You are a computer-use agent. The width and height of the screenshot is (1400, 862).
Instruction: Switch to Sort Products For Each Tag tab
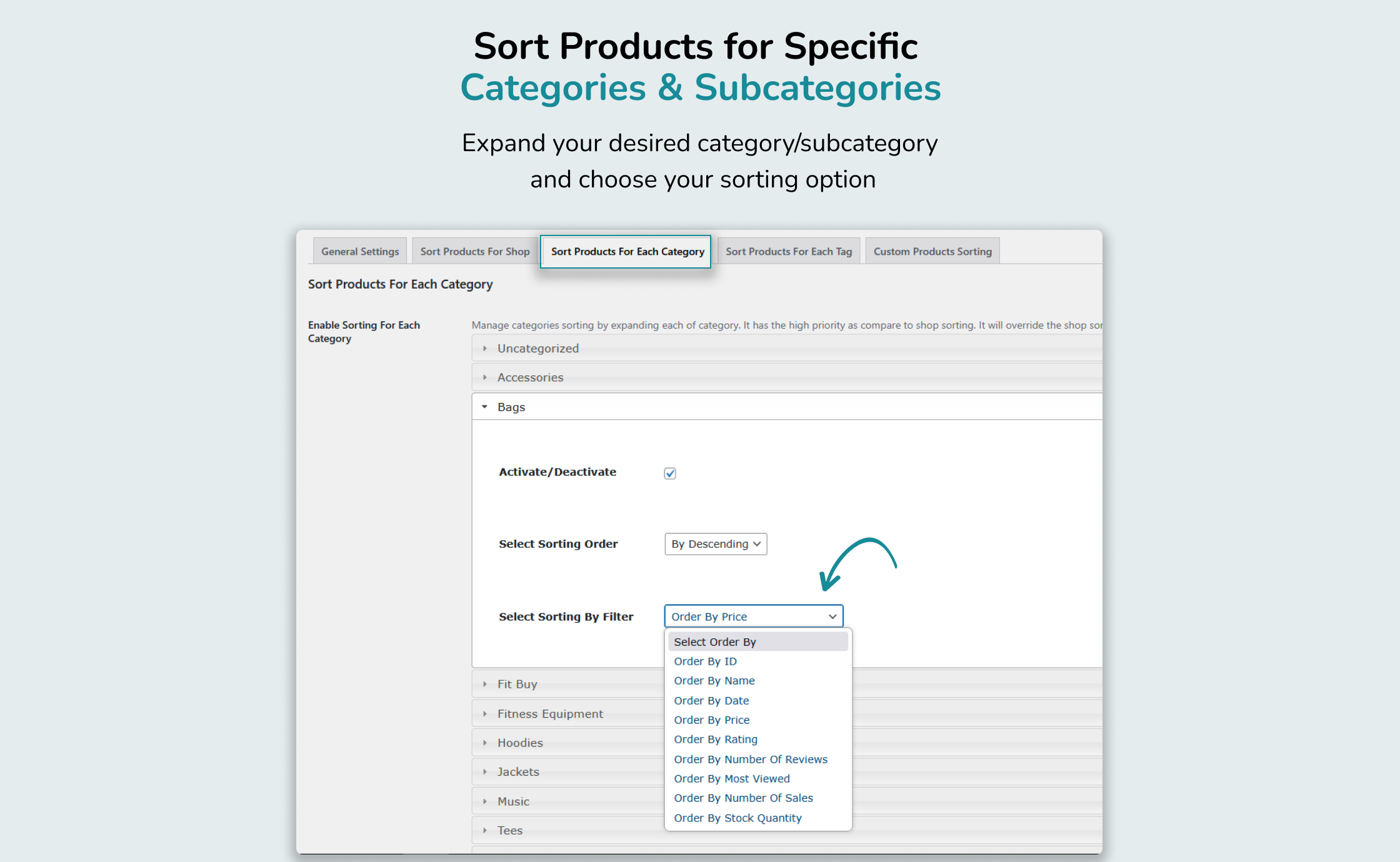point(788,250)
